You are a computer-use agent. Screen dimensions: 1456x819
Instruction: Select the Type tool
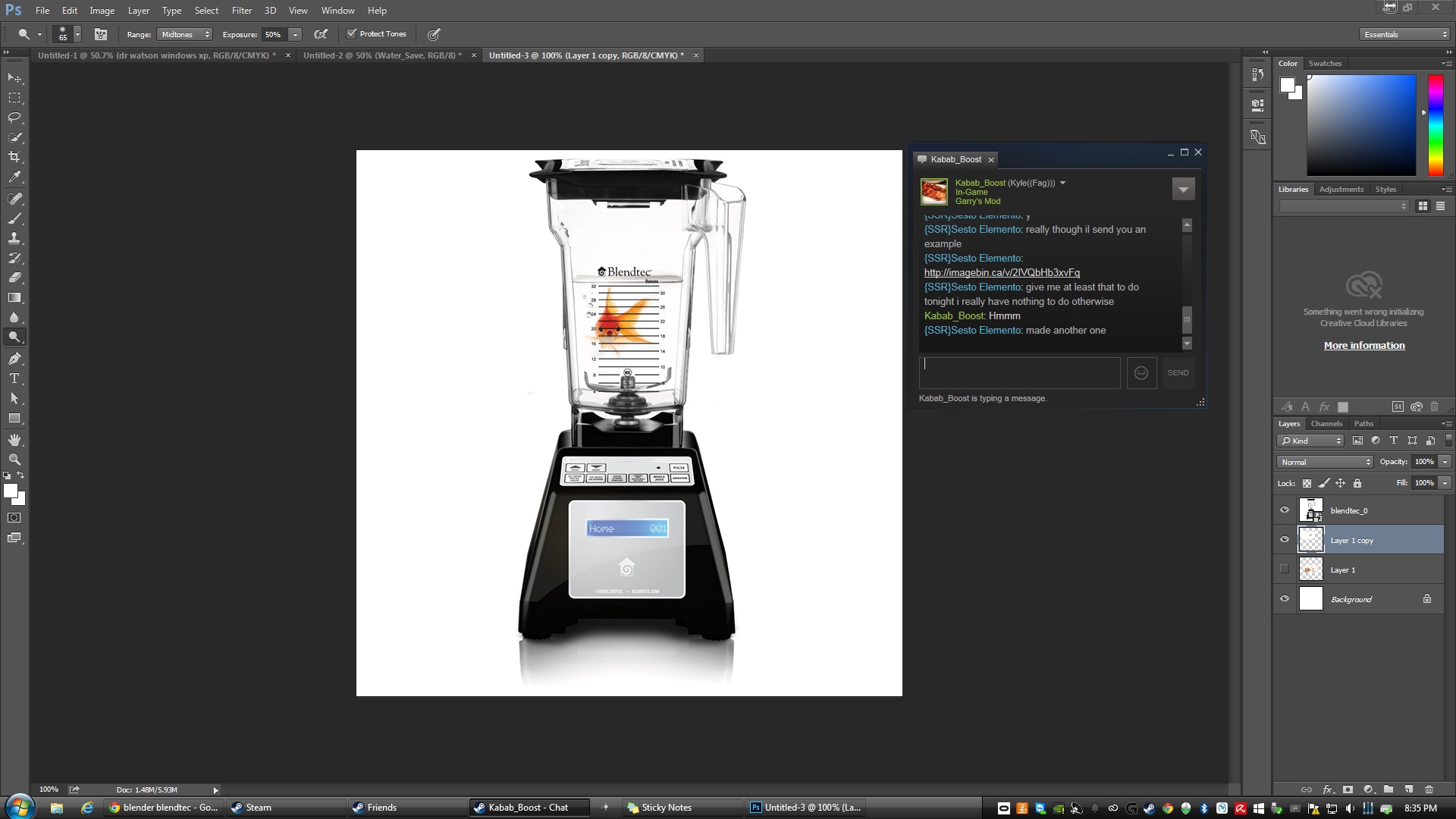14,378
